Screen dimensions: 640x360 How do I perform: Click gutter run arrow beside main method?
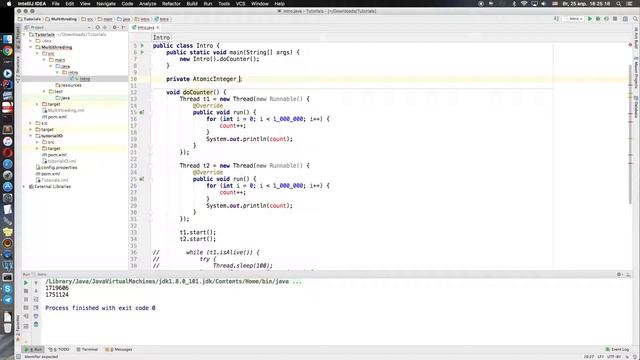[x=142, y=52]
